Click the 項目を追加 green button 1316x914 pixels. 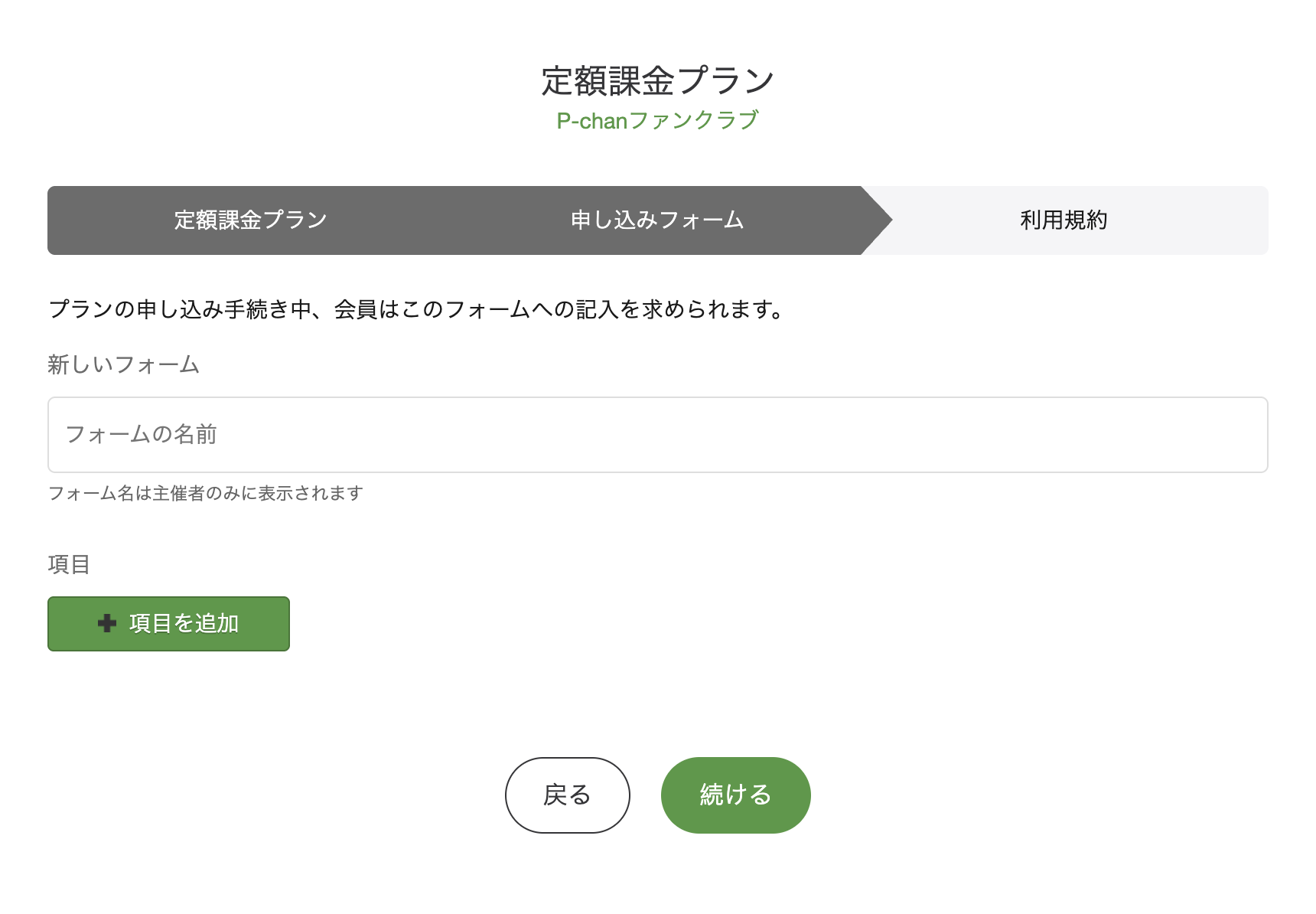click(x=168, y=623)
